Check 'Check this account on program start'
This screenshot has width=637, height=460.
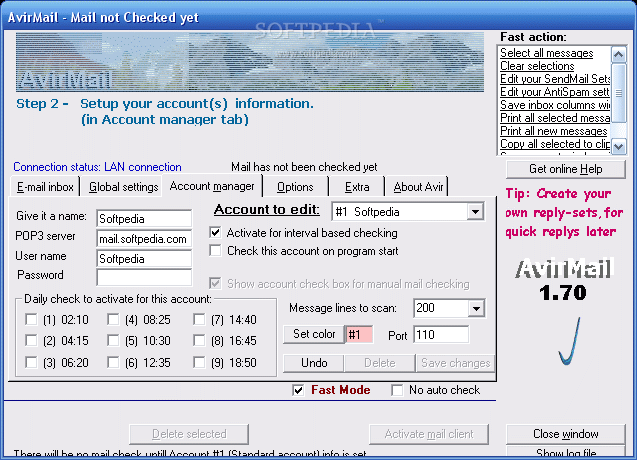click(215, 250)
